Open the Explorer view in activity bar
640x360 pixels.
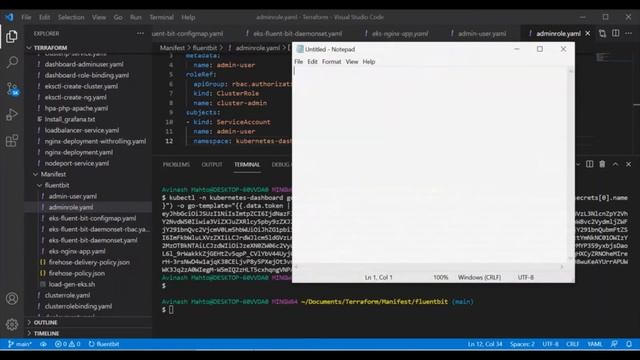click(x=12, y=36)
